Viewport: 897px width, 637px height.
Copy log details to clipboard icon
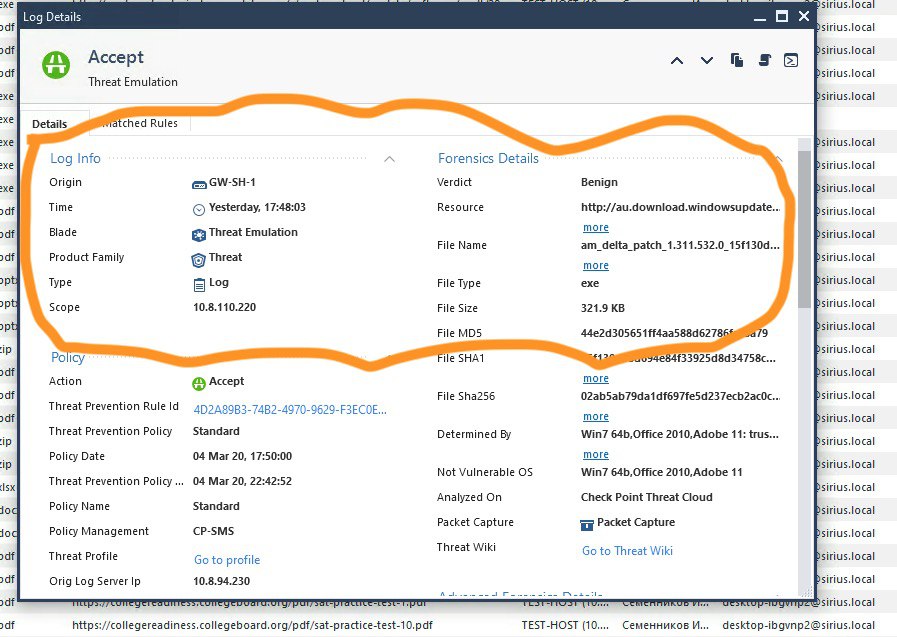point(737,60)
